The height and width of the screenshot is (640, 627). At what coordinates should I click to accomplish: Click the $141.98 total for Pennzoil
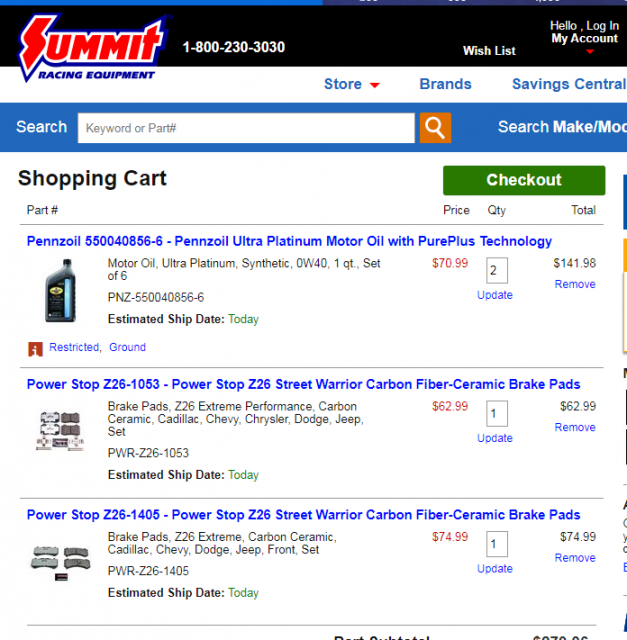click(574, 263)
